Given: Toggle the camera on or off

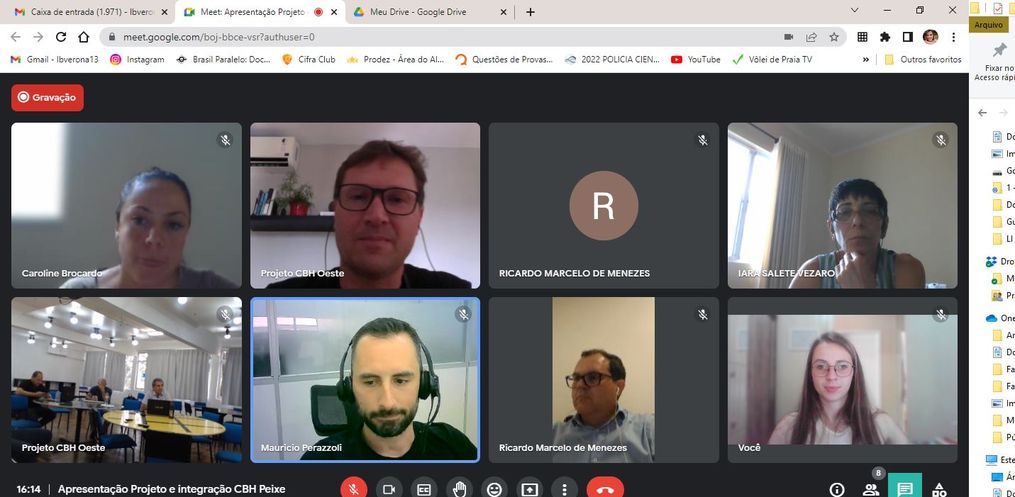Looking at the screenshot, I should [x=389, y=488].
